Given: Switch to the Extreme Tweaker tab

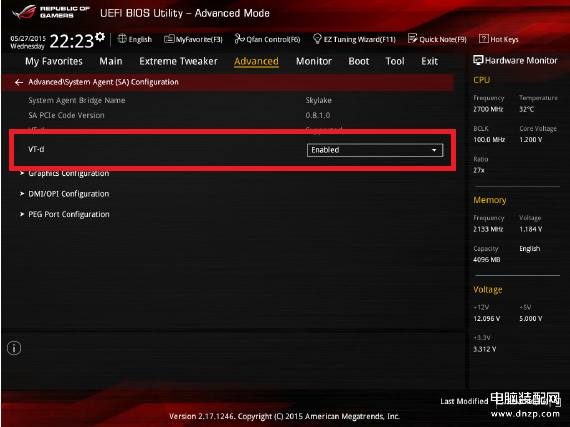Looking at the screenshot, I should click(178, 61).
